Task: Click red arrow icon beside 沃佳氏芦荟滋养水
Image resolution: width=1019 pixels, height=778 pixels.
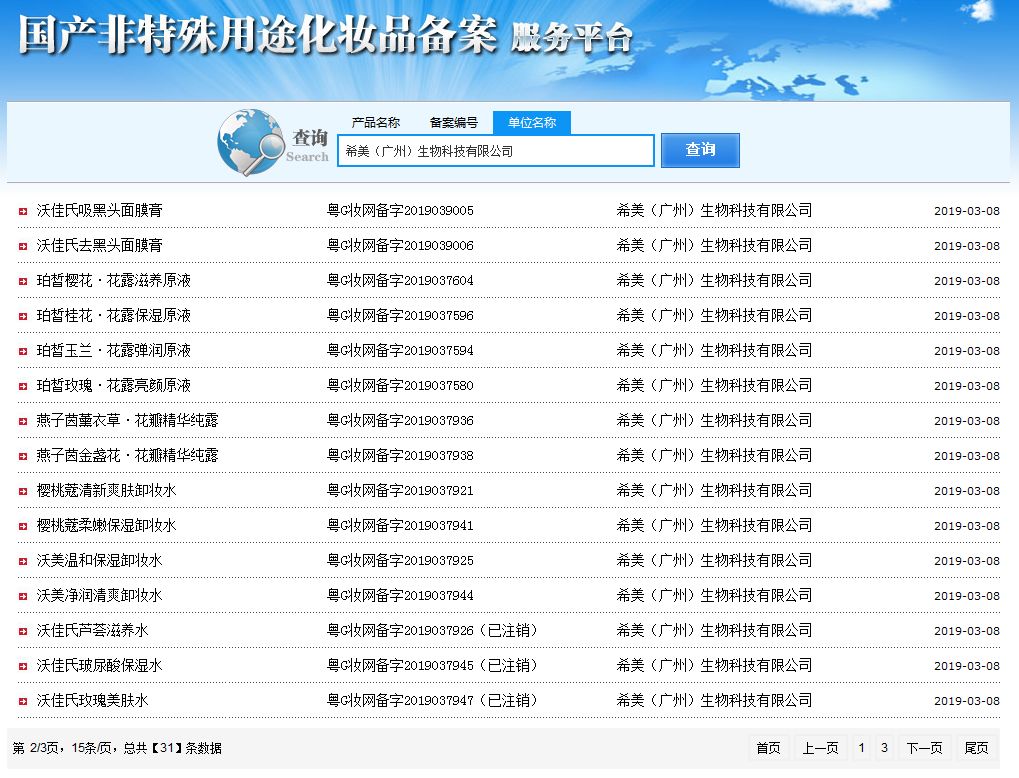Action: (23, 631)
